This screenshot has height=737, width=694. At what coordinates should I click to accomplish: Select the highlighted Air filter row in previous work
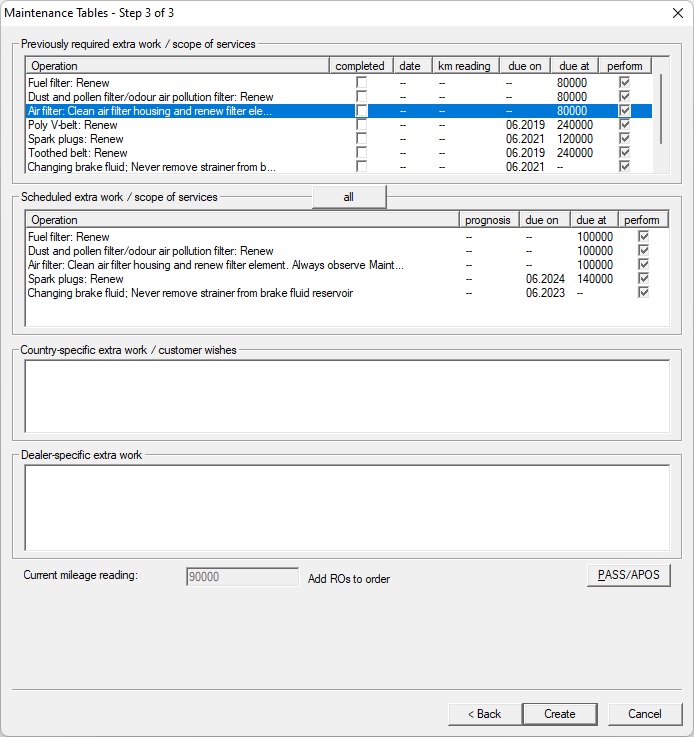[x=178, y=111]
